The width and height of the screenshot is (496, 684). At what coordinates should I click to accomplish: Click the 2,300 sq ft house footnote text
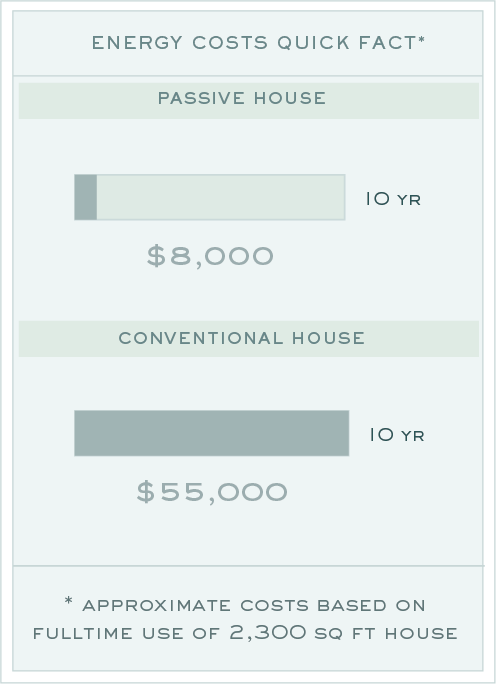click(343, 633)
